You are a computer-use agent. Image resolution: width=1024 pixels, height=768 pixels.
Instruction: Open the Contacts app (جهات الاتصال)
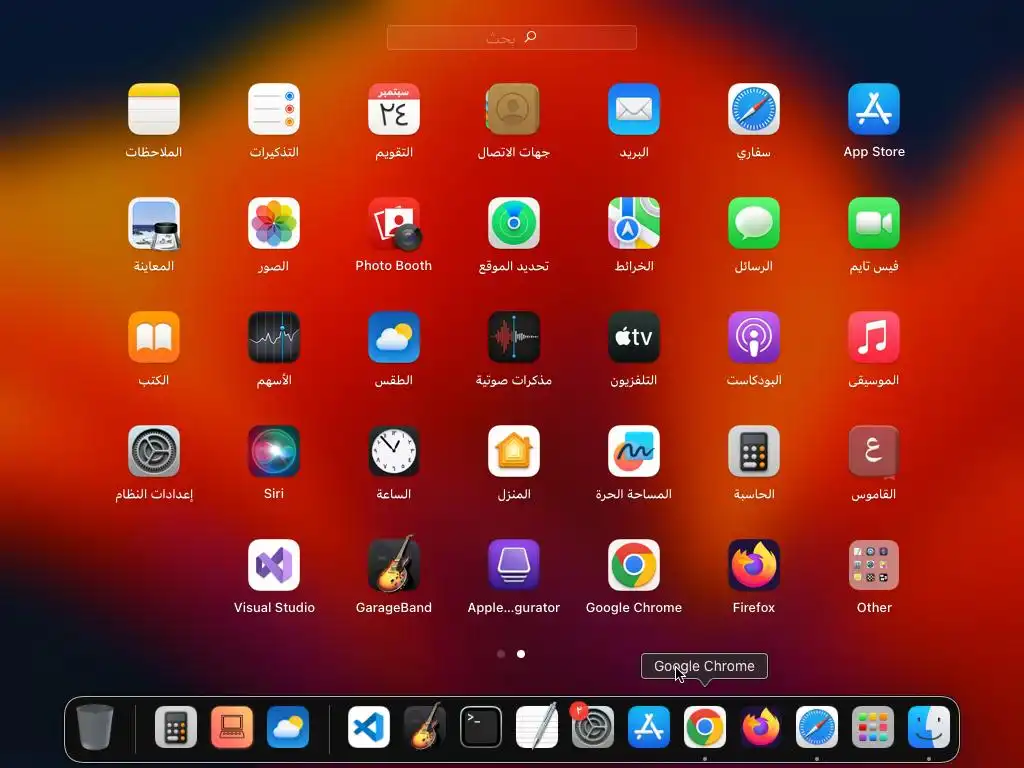[513, 109]
